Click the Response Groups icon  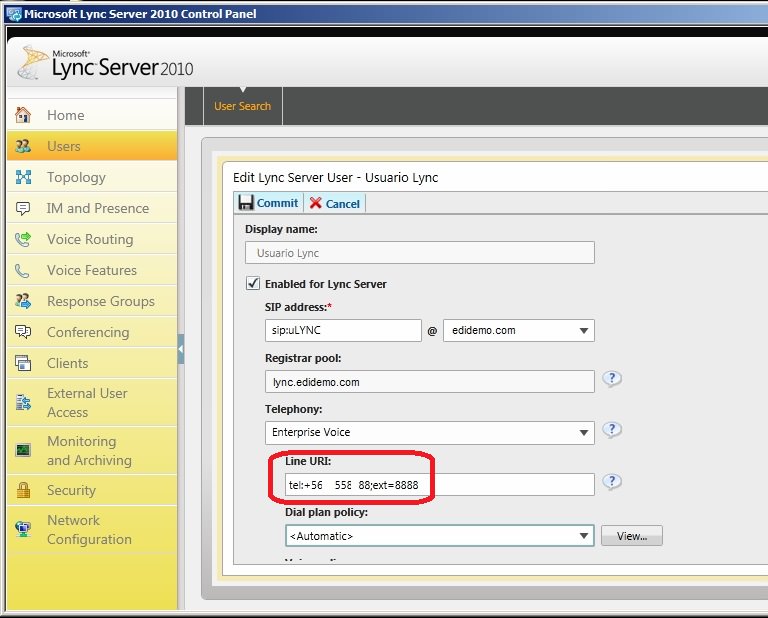pyautogui.click(x=23, y=301)
